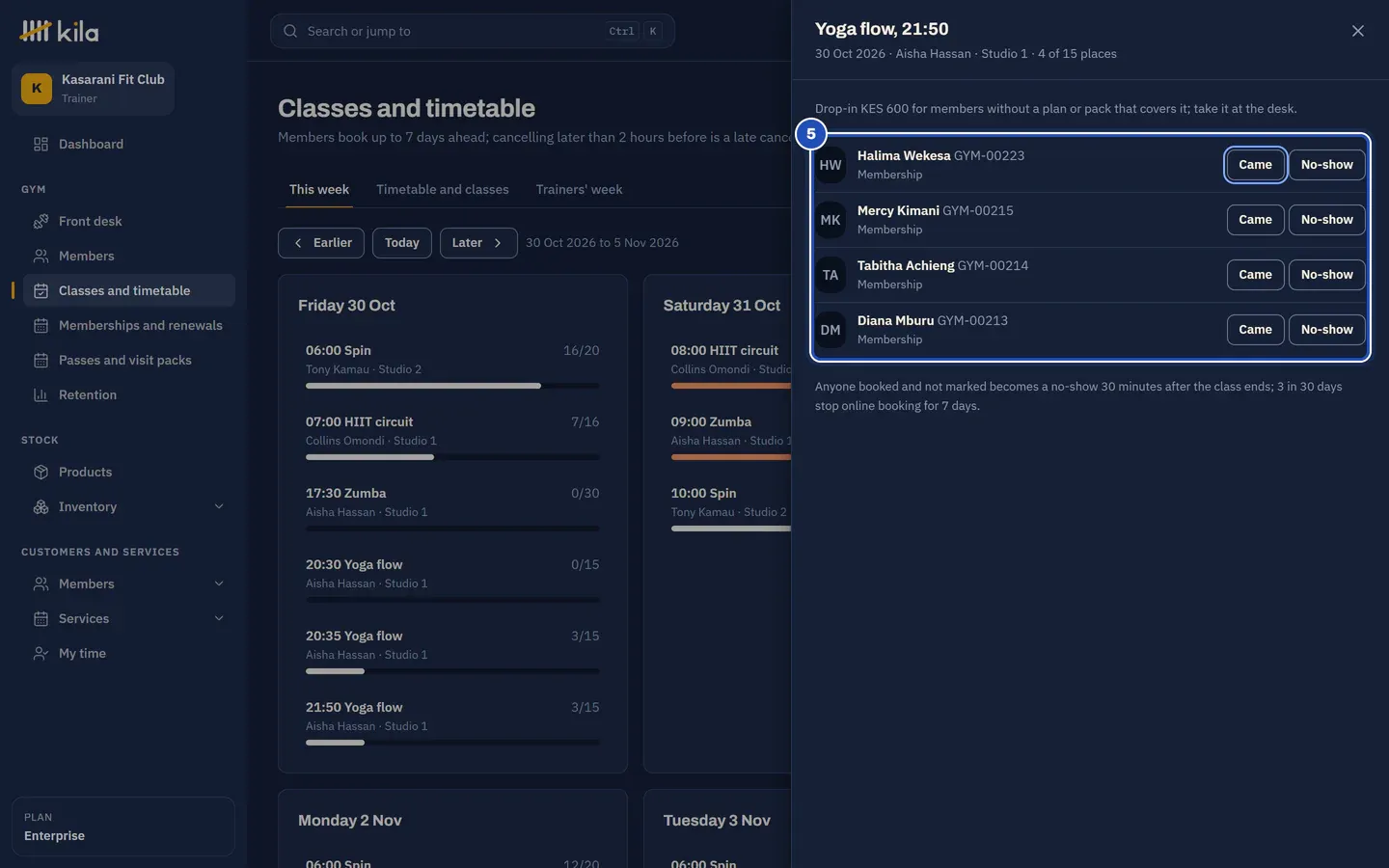The image size is (1389, 868).
Task: Click the Retention chart icon
Action: (41, 394)
